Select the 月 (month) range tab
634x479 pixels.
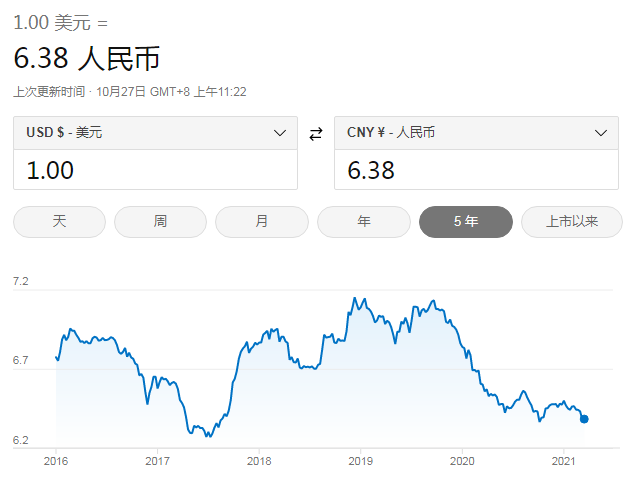262,222
